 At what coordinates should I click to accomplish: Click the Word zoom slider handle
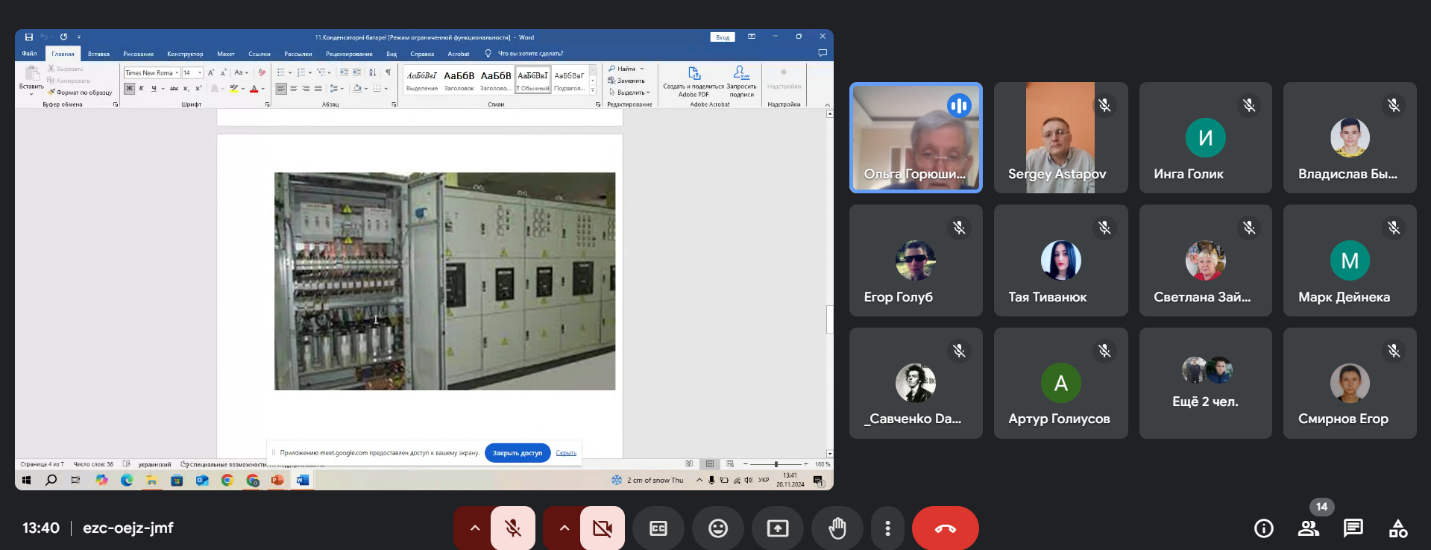(x=777, y=464)
